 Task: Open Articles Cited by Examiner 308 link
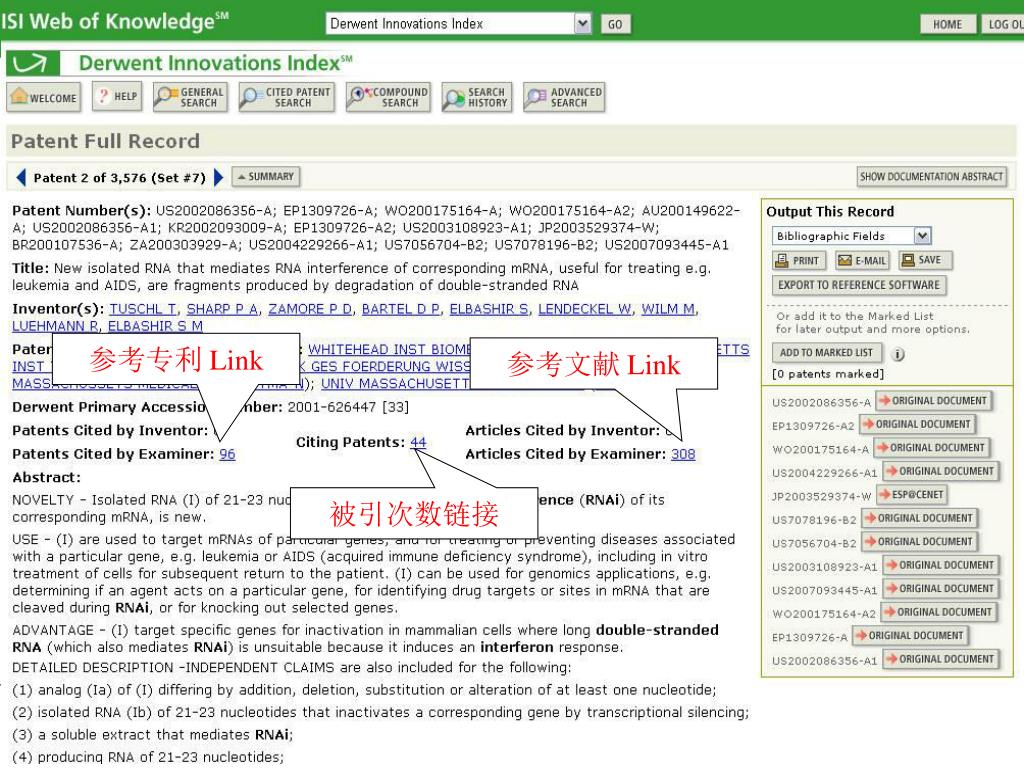click(683, 454)
